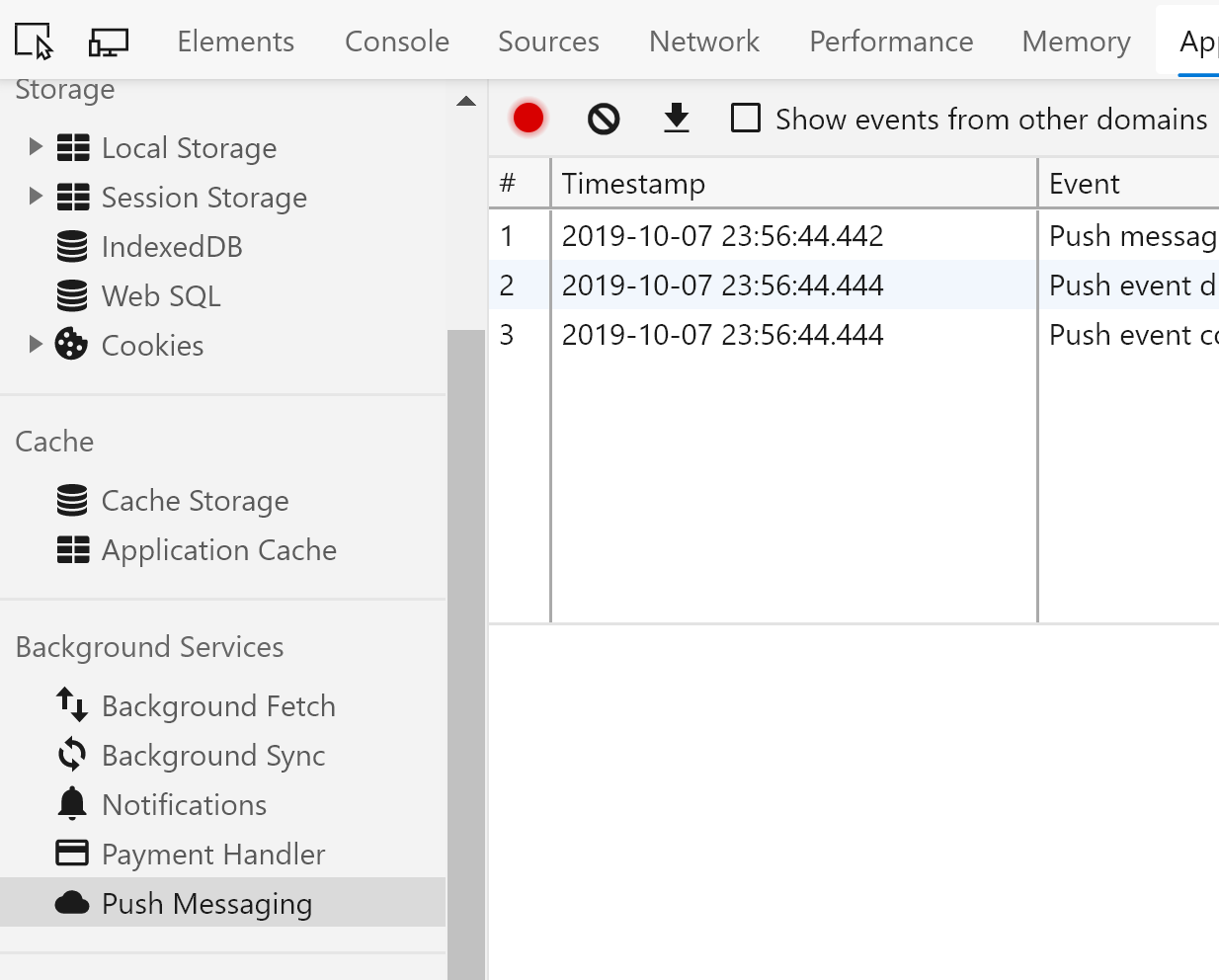Open Cache Storage in the sidebar
Image resolution: width=1219 pixels, height=980 pixels.
195,500
